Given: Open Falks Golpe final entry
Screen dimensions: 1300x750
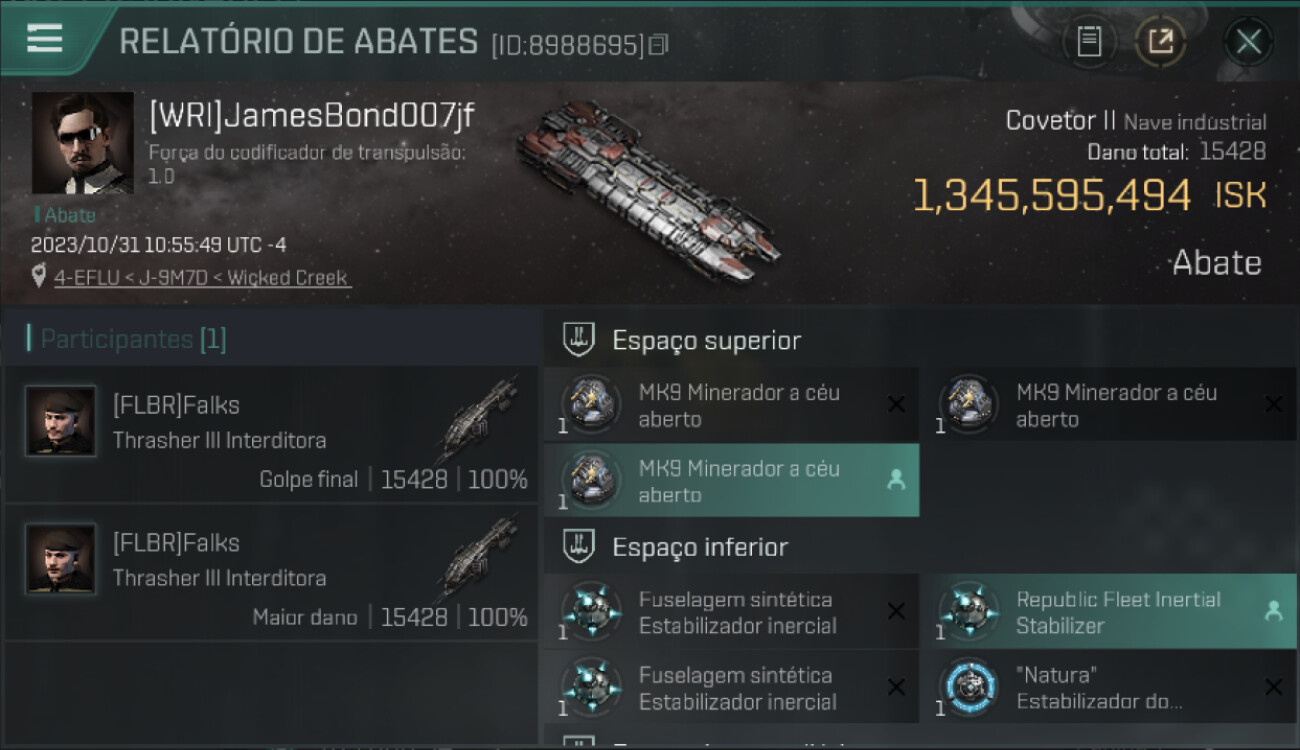Looking at the screenshot, I should 271,434.
